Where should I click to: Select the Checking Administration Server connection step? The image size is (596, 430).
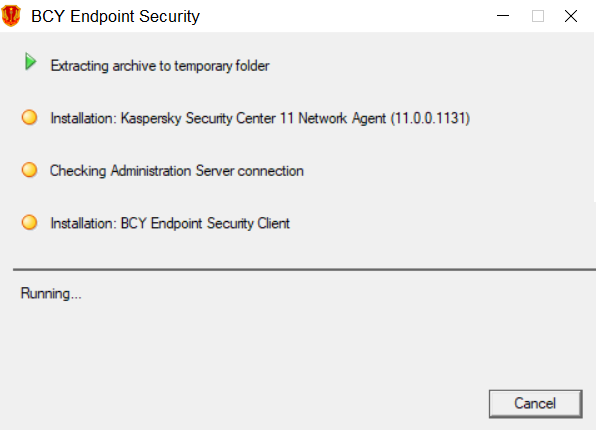pyautogui.click(x=177, y=171)
